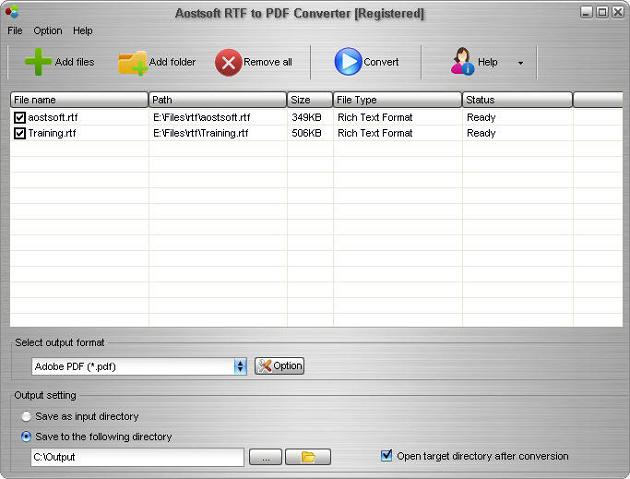This screenshot has height=479, width=630.
Task: Open output folder via yellow folder button
Action: [308, 457]
